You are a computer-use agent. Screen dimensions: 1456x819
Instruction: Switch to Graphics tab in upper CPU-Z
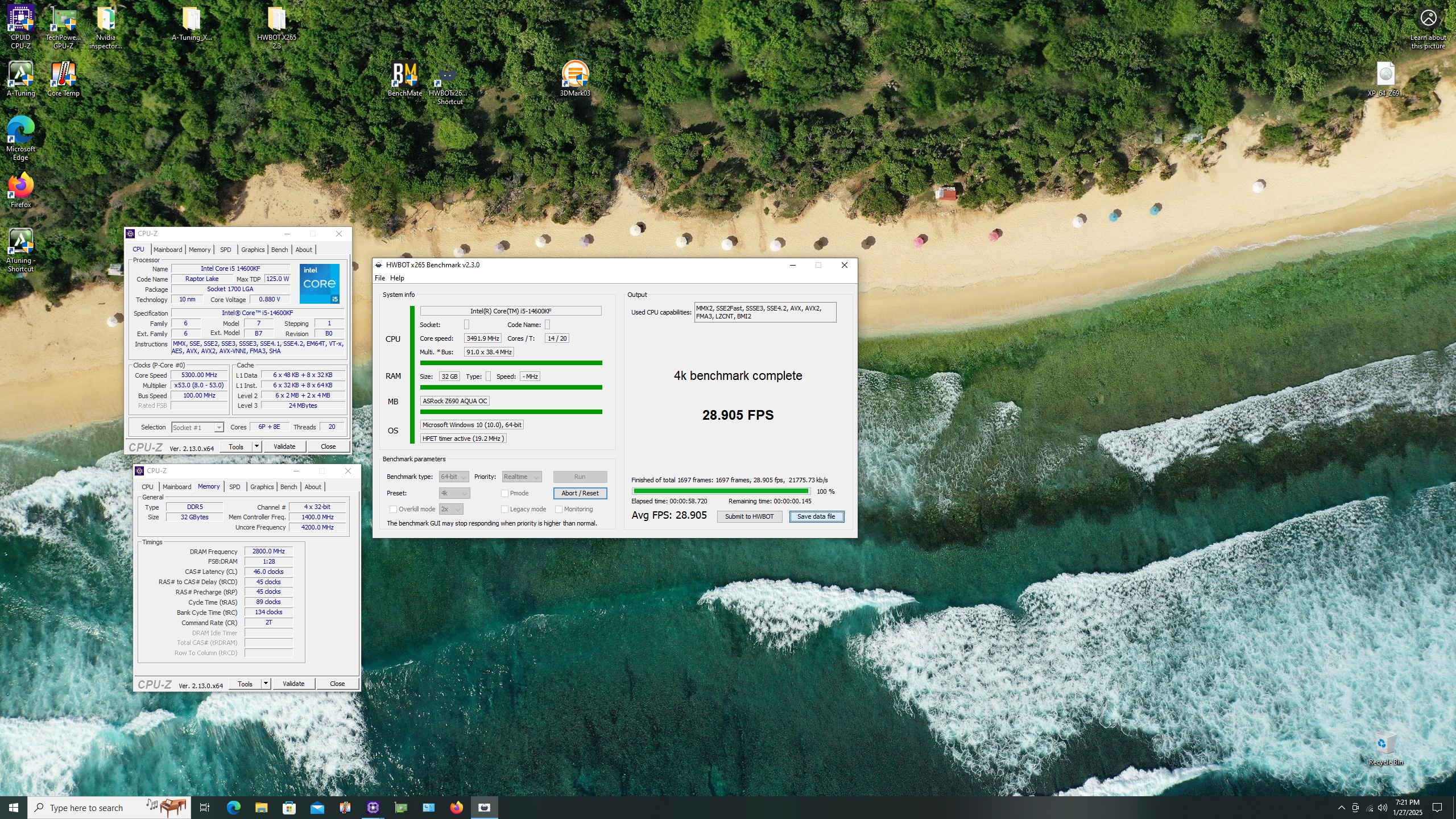point(253,250)
